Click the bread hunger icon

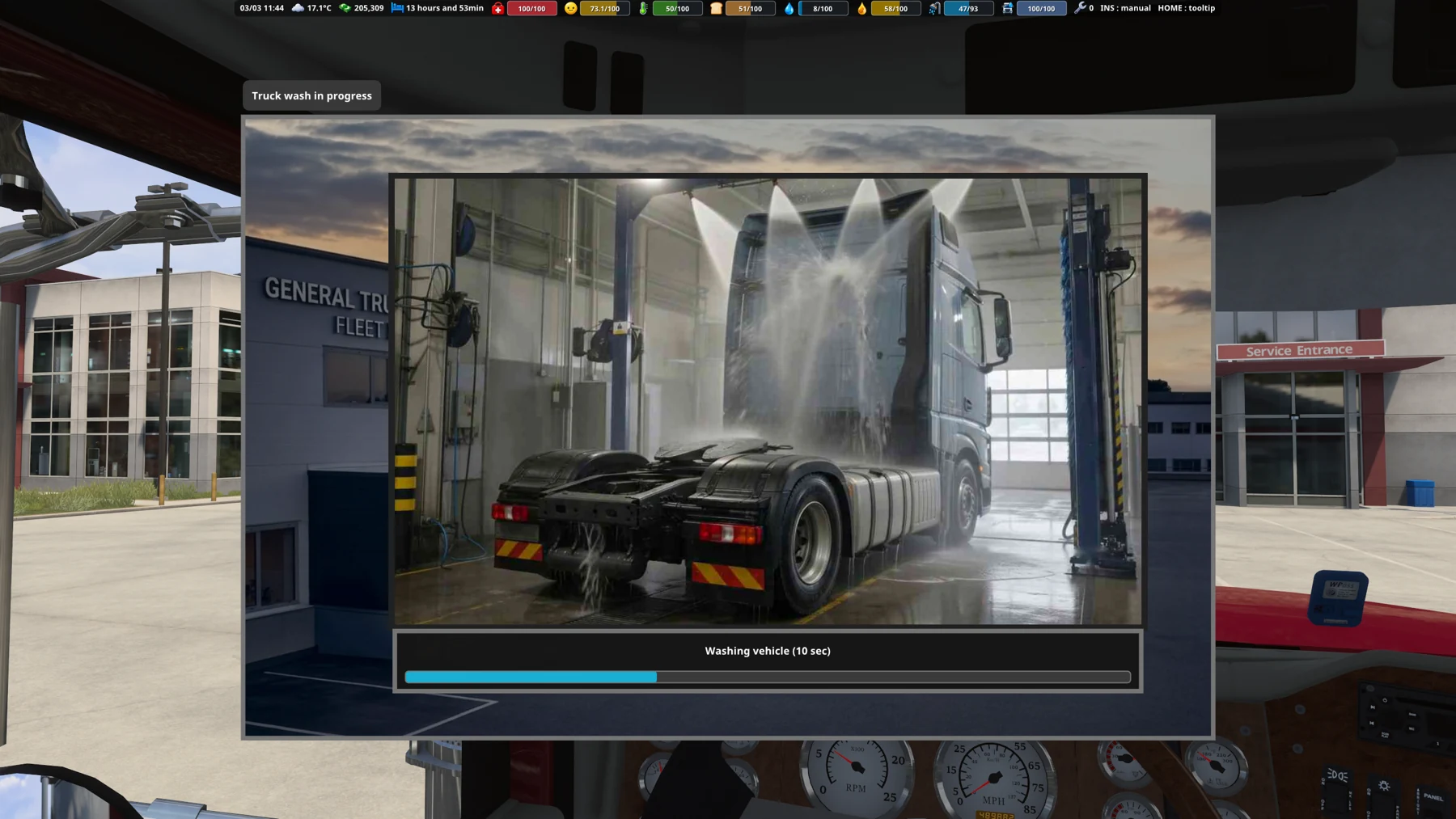pos(716,8)
